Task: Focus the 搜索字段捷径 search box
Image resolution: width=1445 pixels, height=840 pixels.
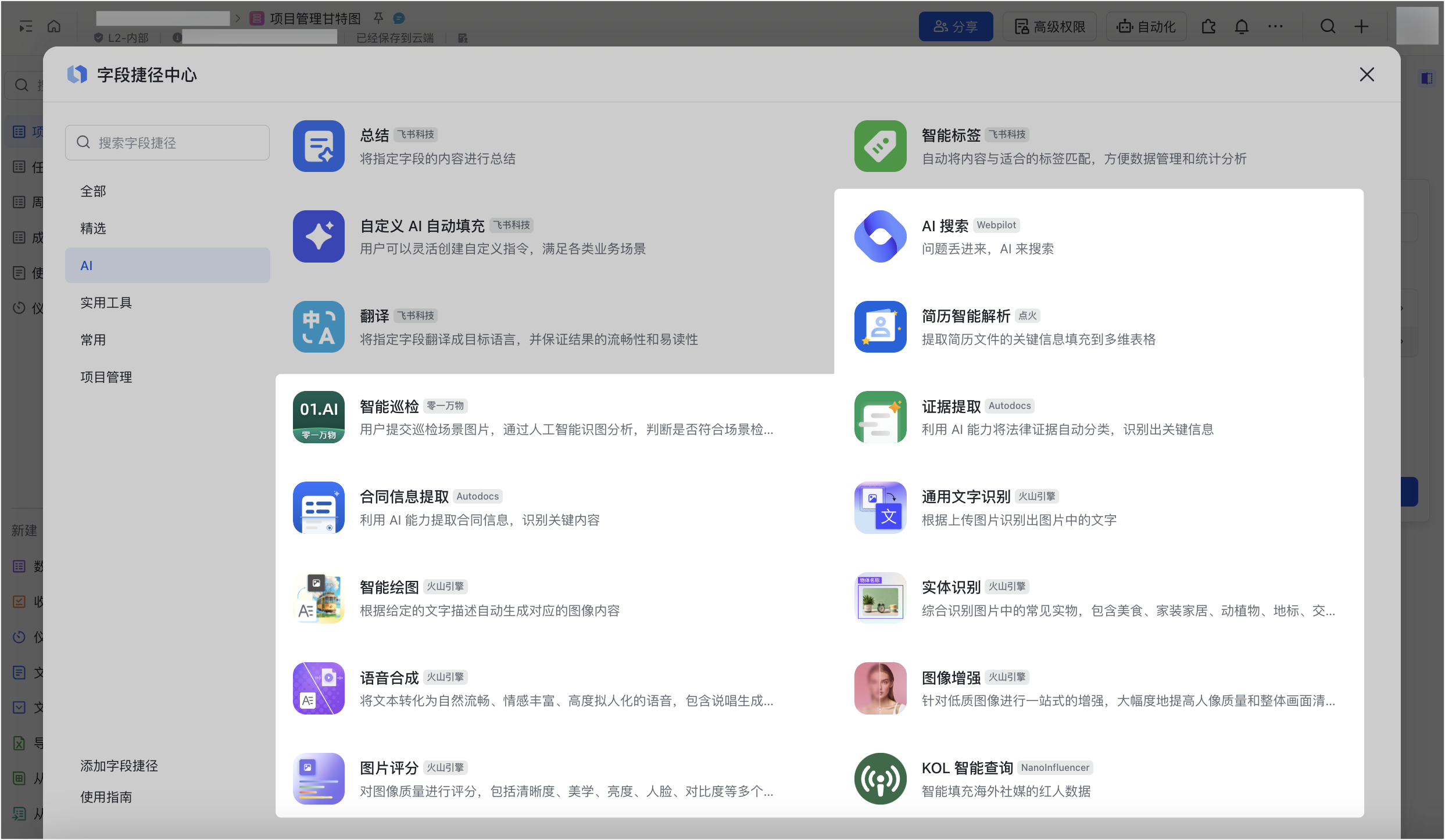Action: click(x=167, y=142)
